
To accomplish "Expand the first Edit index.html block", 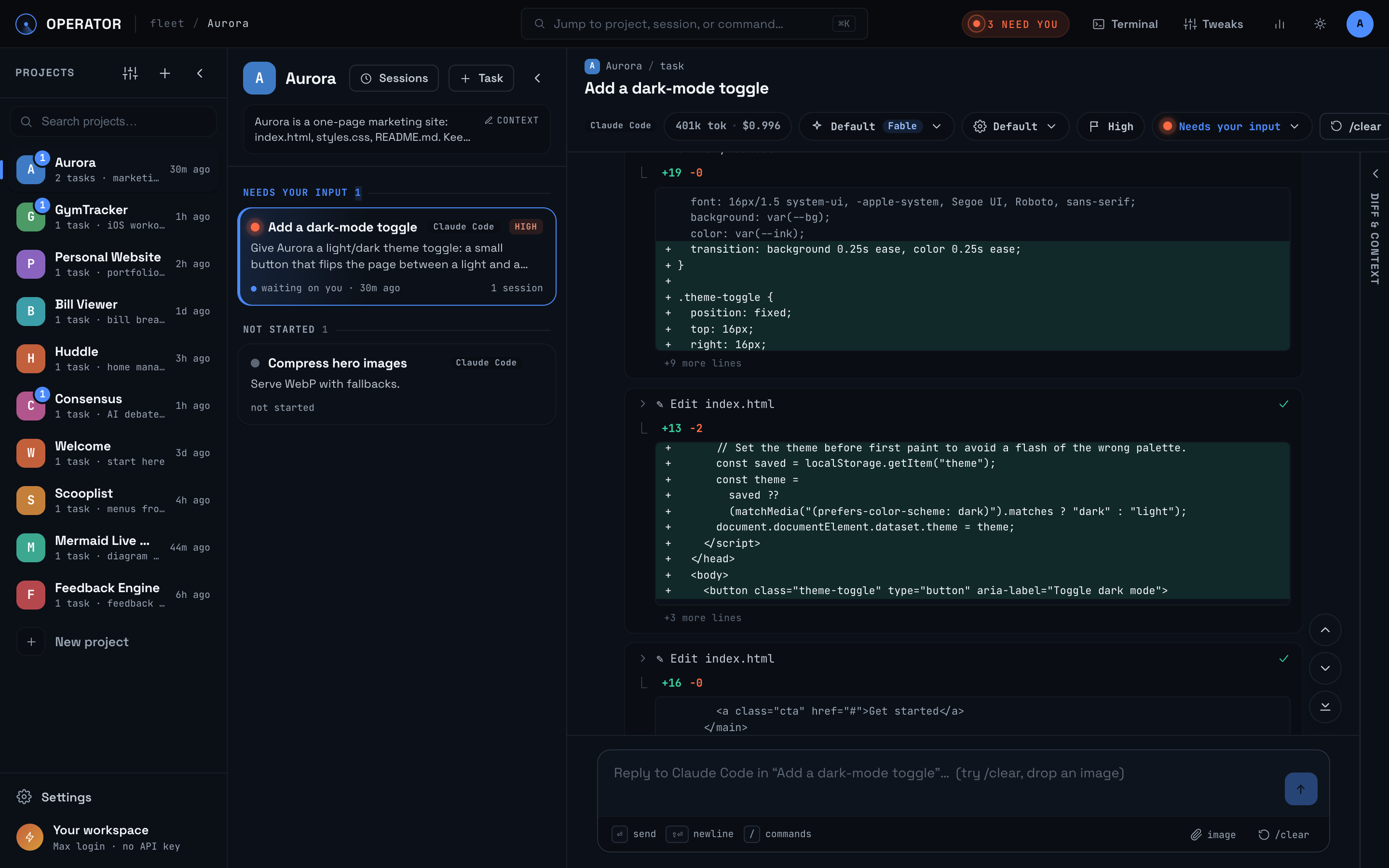I will point(643,404).
